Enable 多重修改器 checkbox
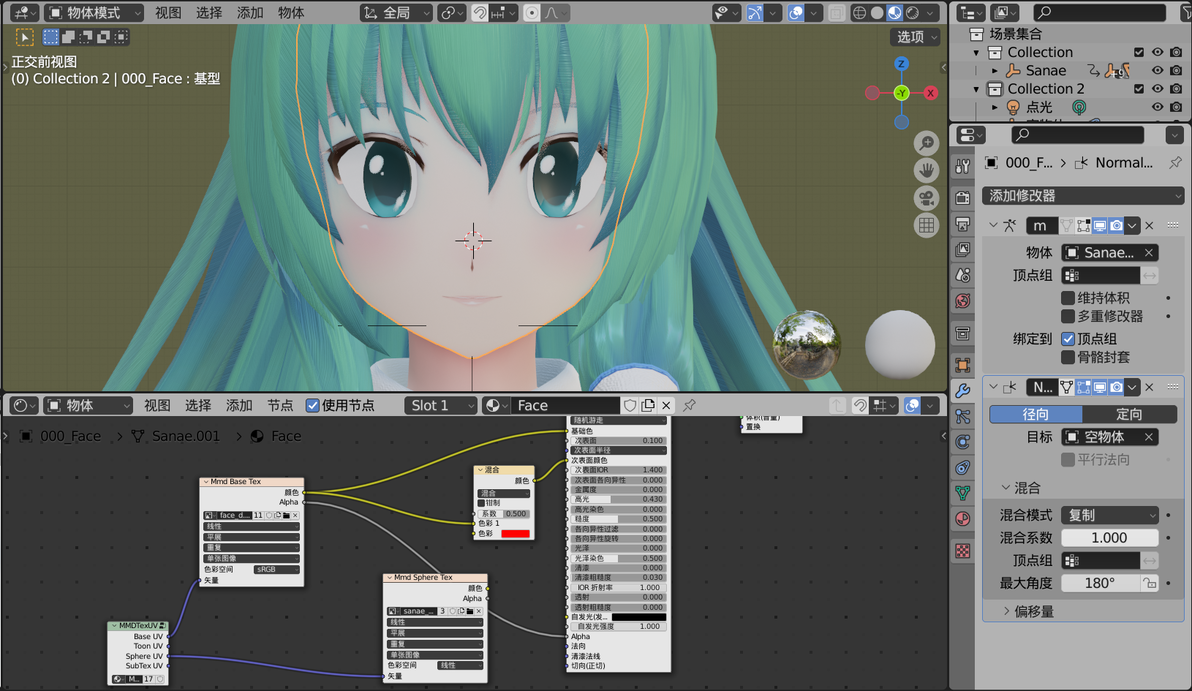1192x691 pixels. click(x=1067, y=315)
